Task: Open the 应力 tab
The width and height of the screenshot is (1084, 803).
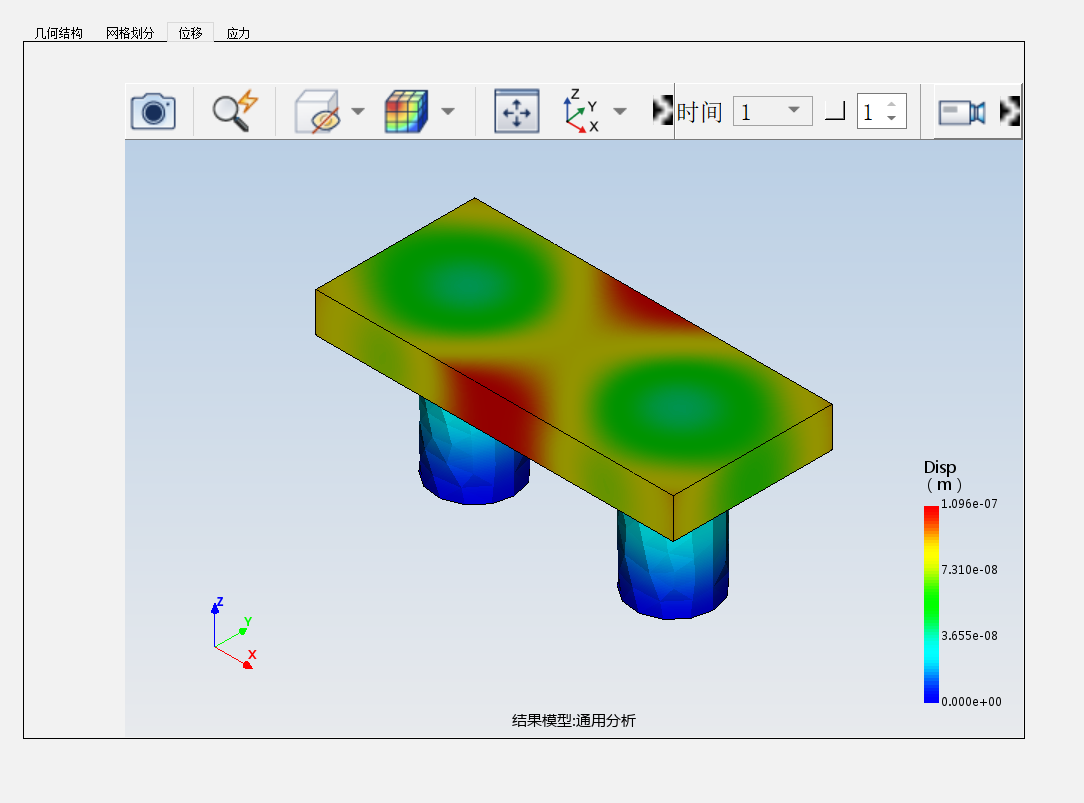Action: click(238, 33)
